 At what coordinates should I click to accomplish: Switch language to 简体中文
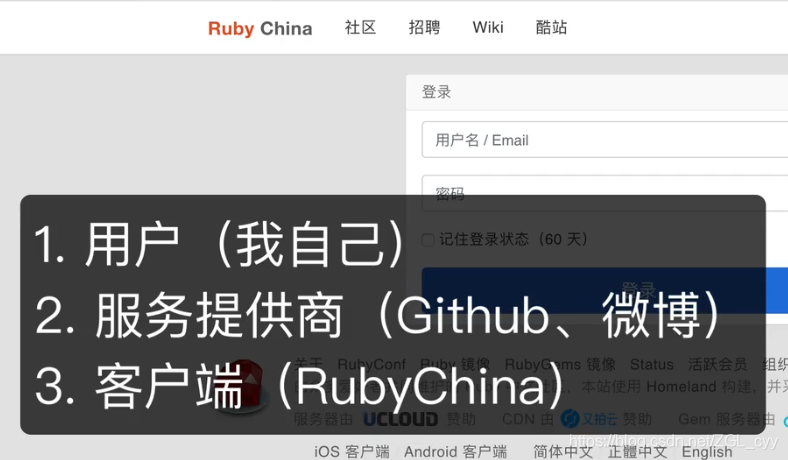(x=563, y=451)
